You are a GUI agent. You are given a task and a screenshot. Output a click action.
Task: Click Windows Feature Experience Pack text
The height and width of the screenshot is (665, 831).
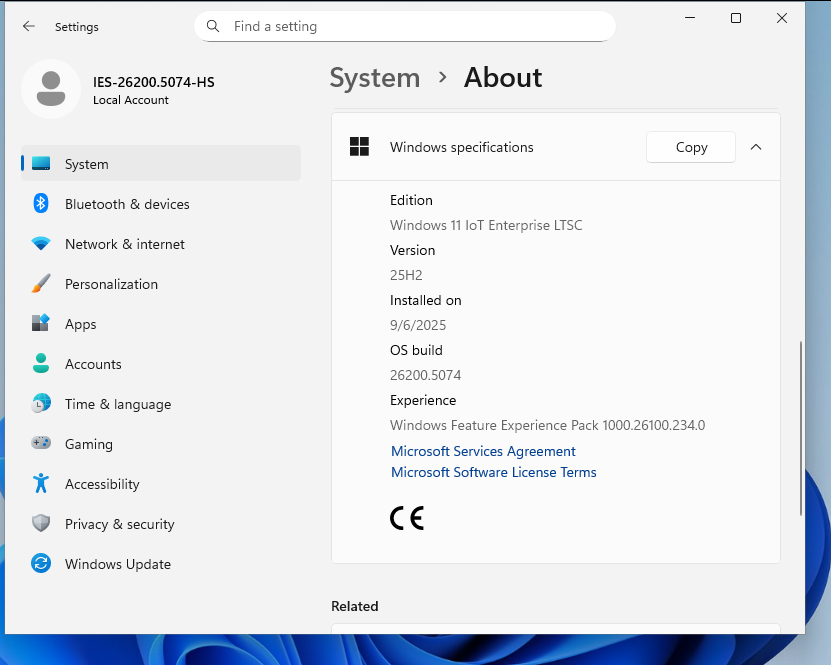point(547,425)
